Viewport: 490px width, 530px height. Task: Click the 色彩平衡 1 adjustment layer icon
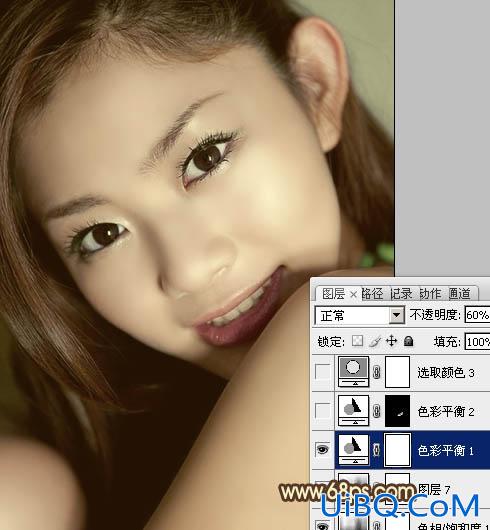[x=353, y=450]
